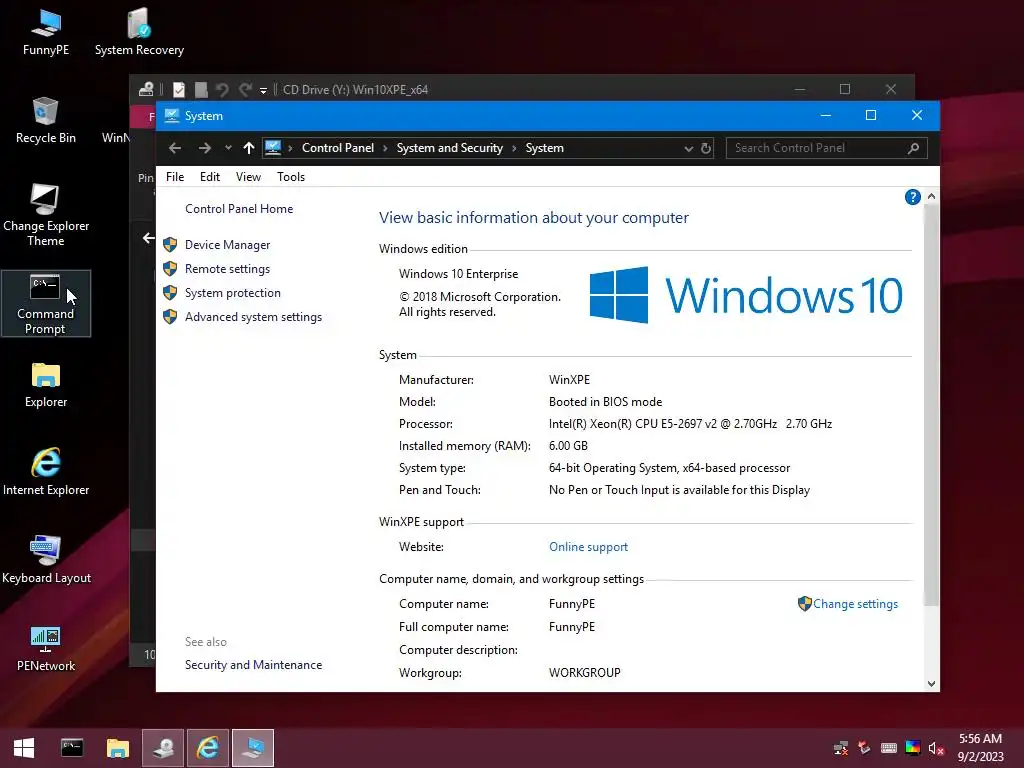
Task: Open Internet Explorer taskbar button
Action: (x=208, y=748)
